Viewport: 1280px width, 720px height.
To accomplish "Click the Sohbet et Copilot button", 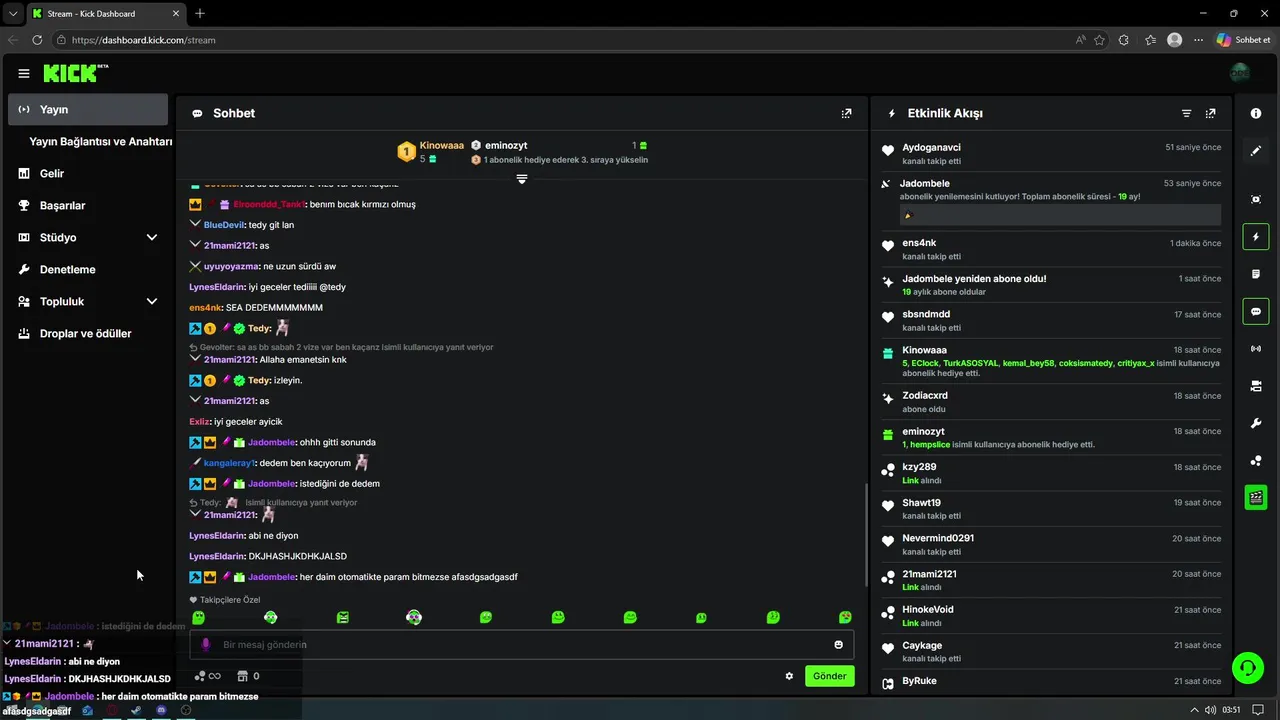I will [x=1243, y=40].
